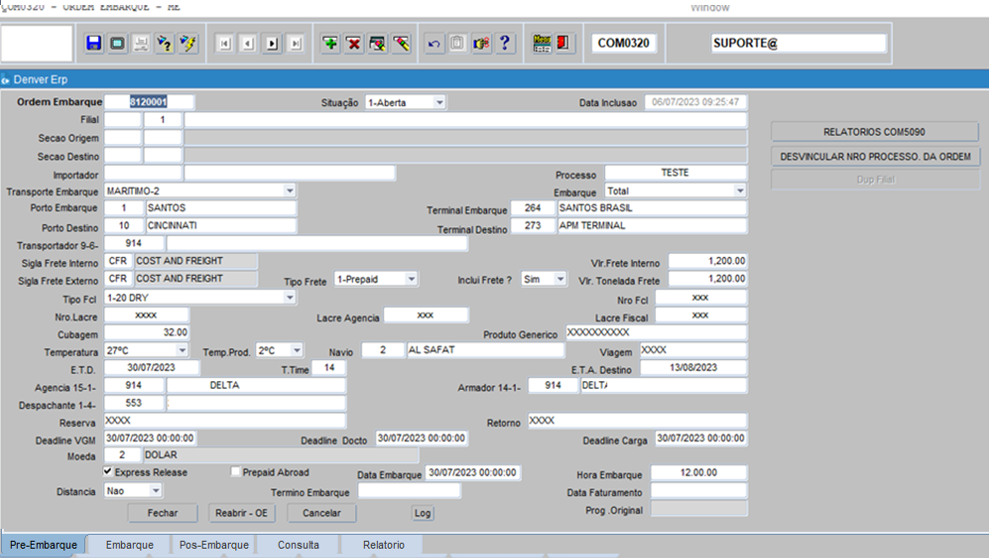Click the Terminal Embarque field SANTOS BRASIL
The image size is (989, 558).
point(652,208)
